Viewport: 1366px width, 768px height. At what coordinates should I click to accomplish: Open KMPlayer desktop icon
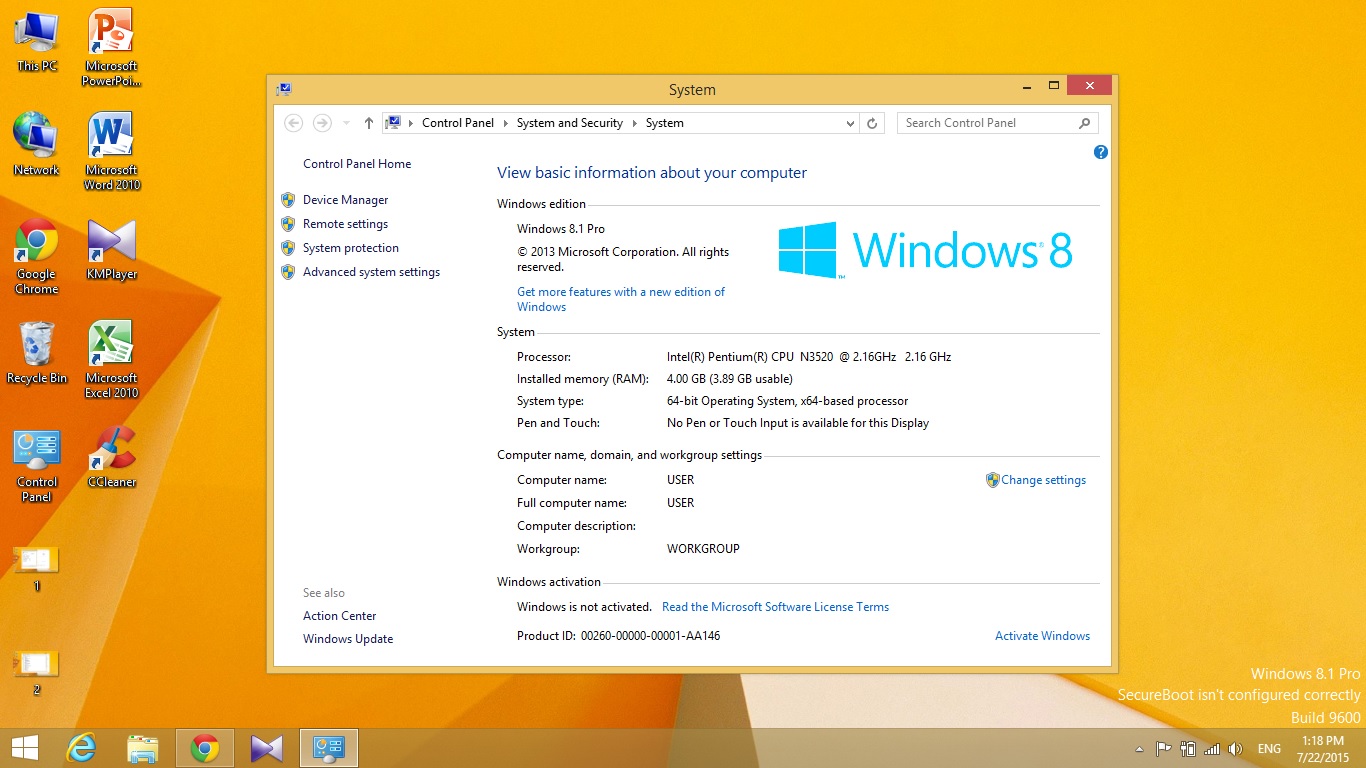pos(111,249)
